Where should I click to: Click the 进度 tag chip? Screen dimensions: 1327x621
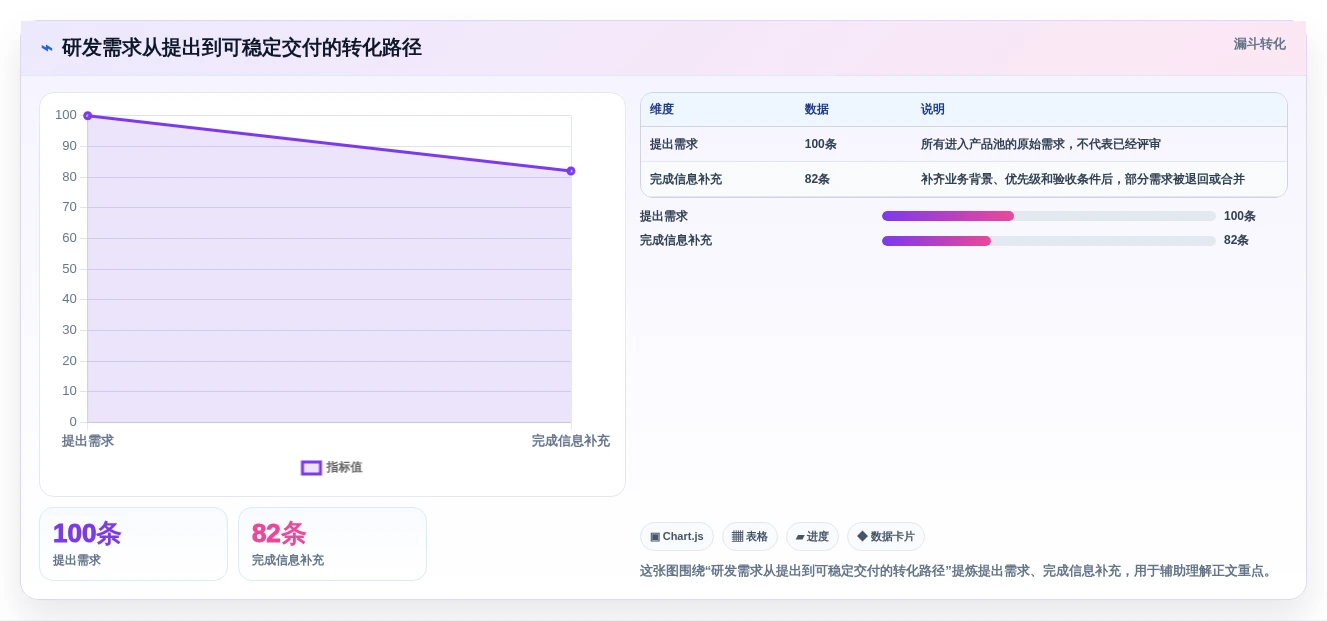pos(812,536)
